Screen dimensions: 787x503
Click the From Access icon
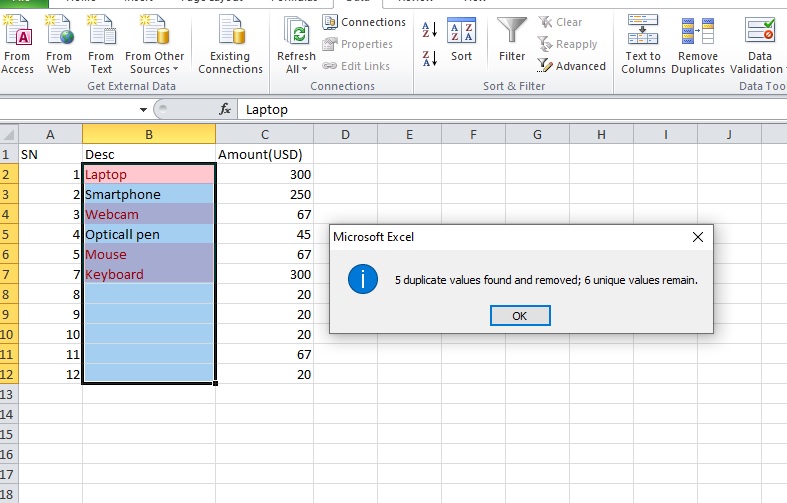click(17, 31)
